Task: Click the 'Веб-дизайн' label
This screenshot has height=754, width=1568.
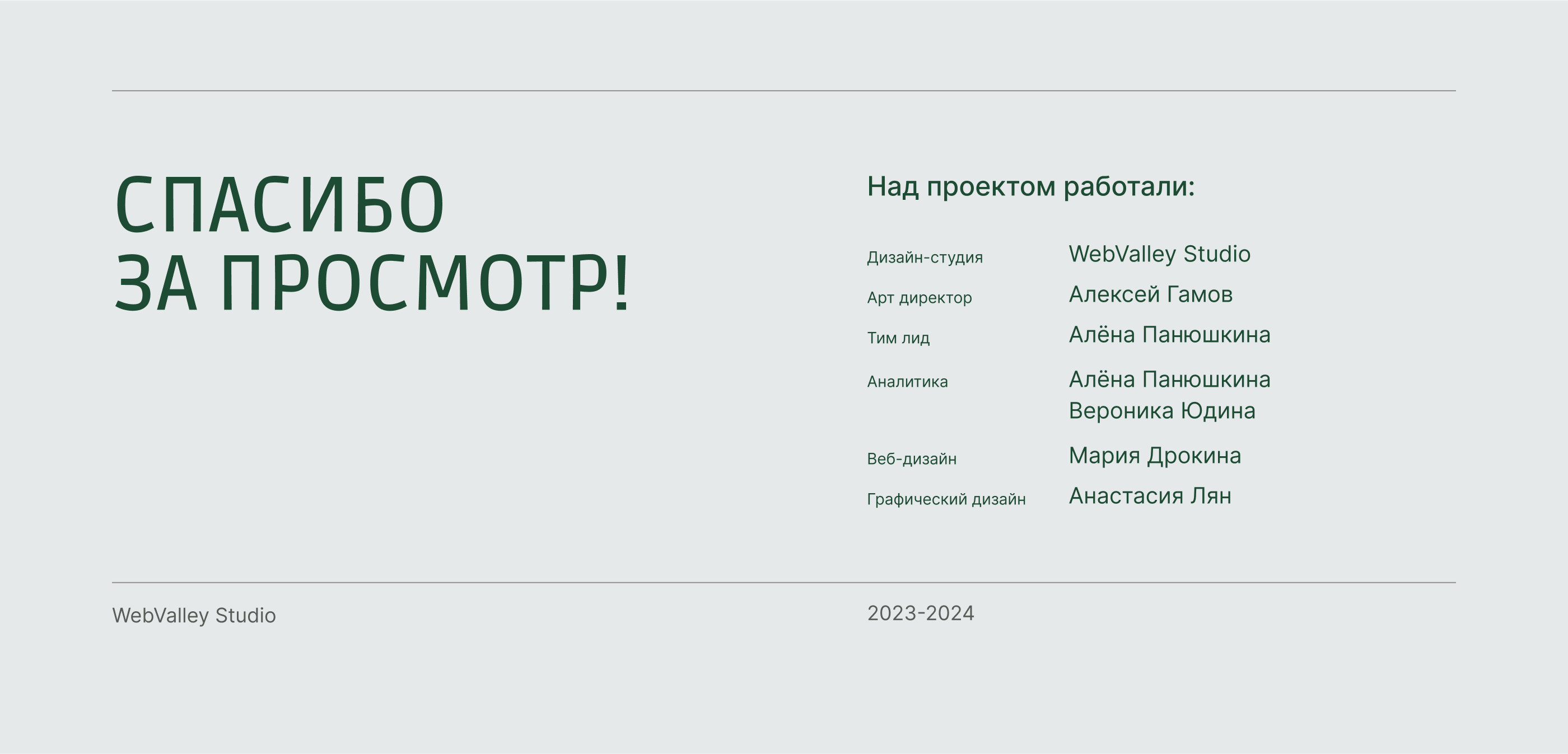Action: [911, 459]
